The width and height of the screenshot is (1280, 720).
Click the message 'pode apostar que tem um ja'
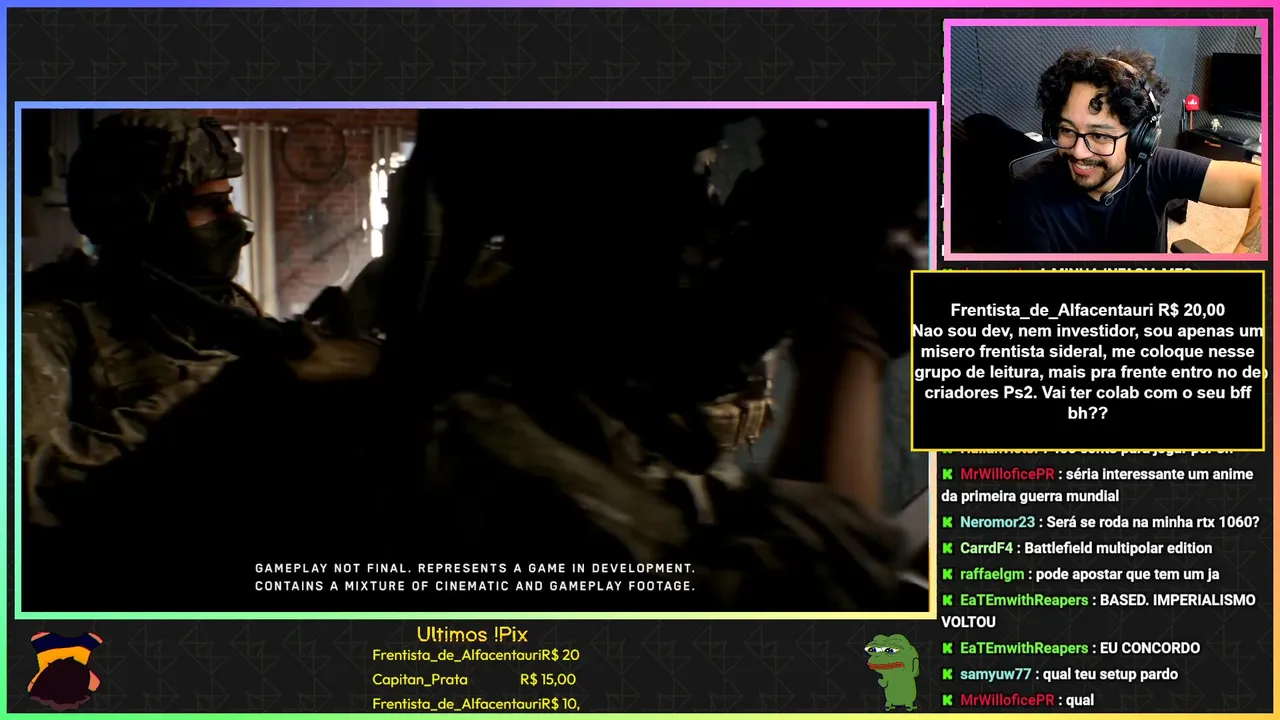(1126, 574)
